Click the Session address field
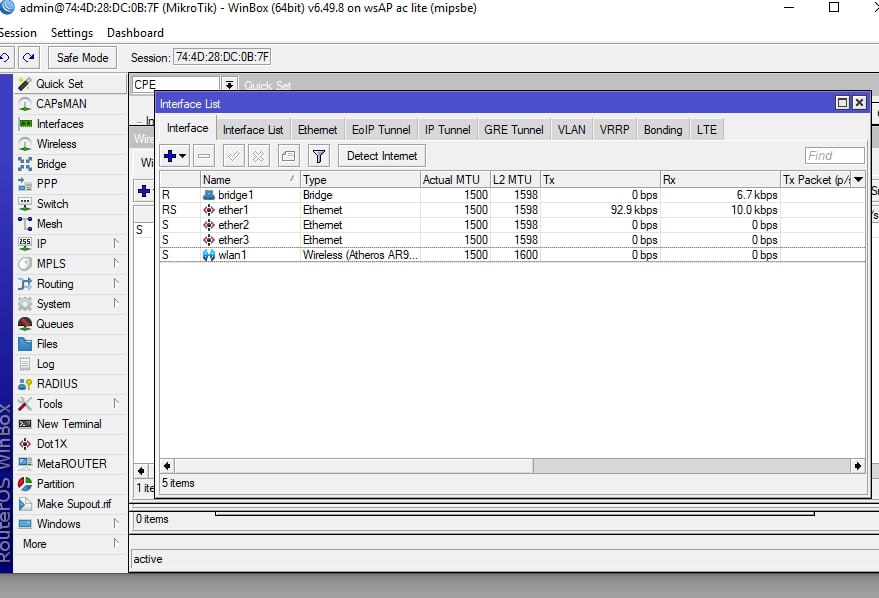This screenshot has width=879, height=598. point(222,57)
